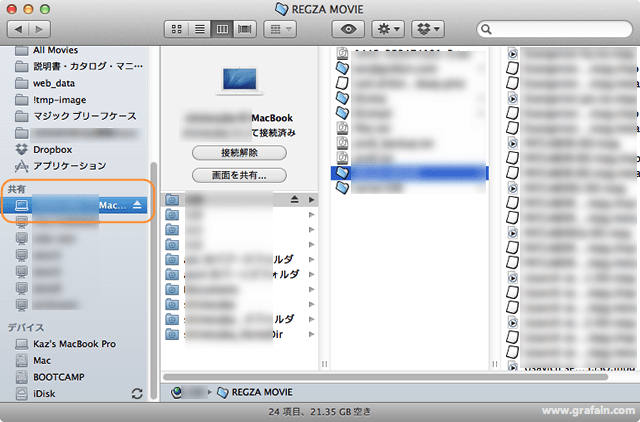Screen dimensions: 640x422
Task: Click 接続解除 disconnect button
Action: (239, 153)
